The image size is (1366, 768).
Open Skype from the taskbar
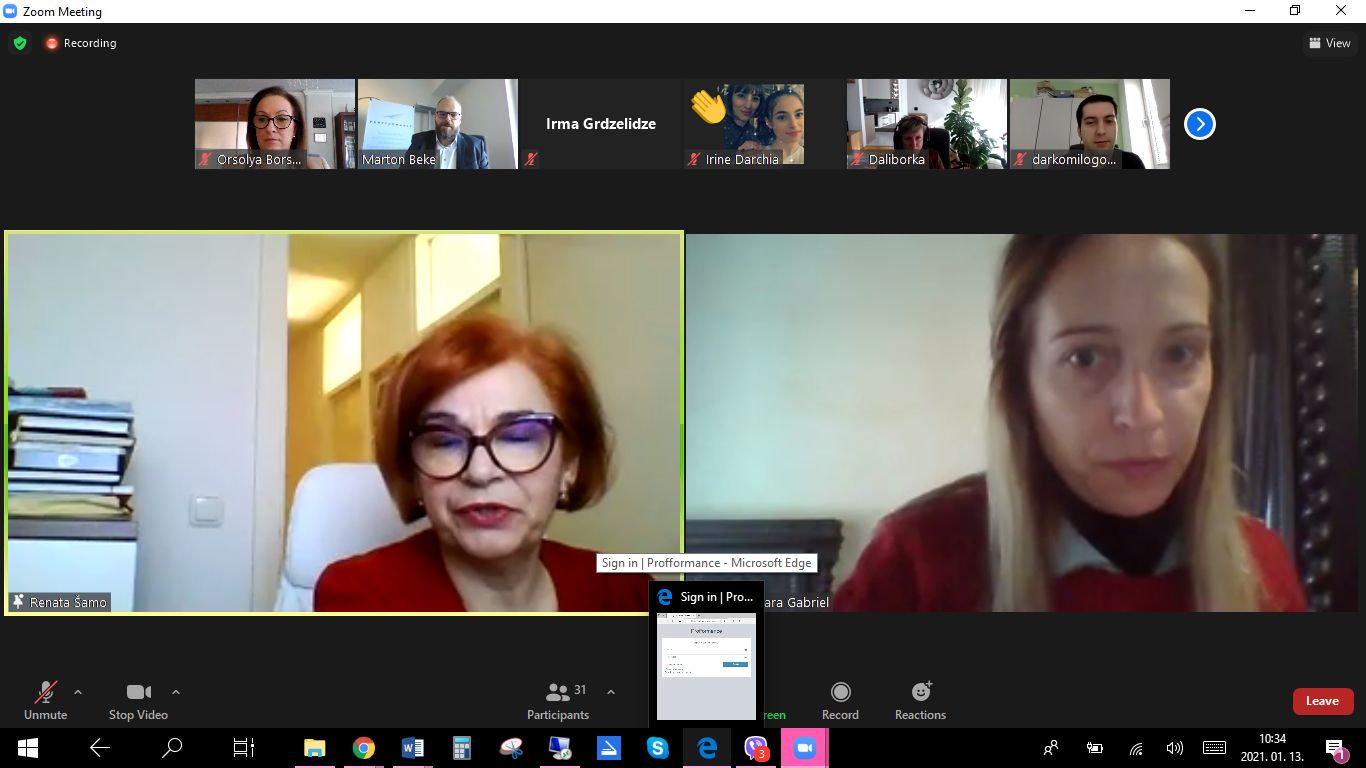[x=657, y=748]
